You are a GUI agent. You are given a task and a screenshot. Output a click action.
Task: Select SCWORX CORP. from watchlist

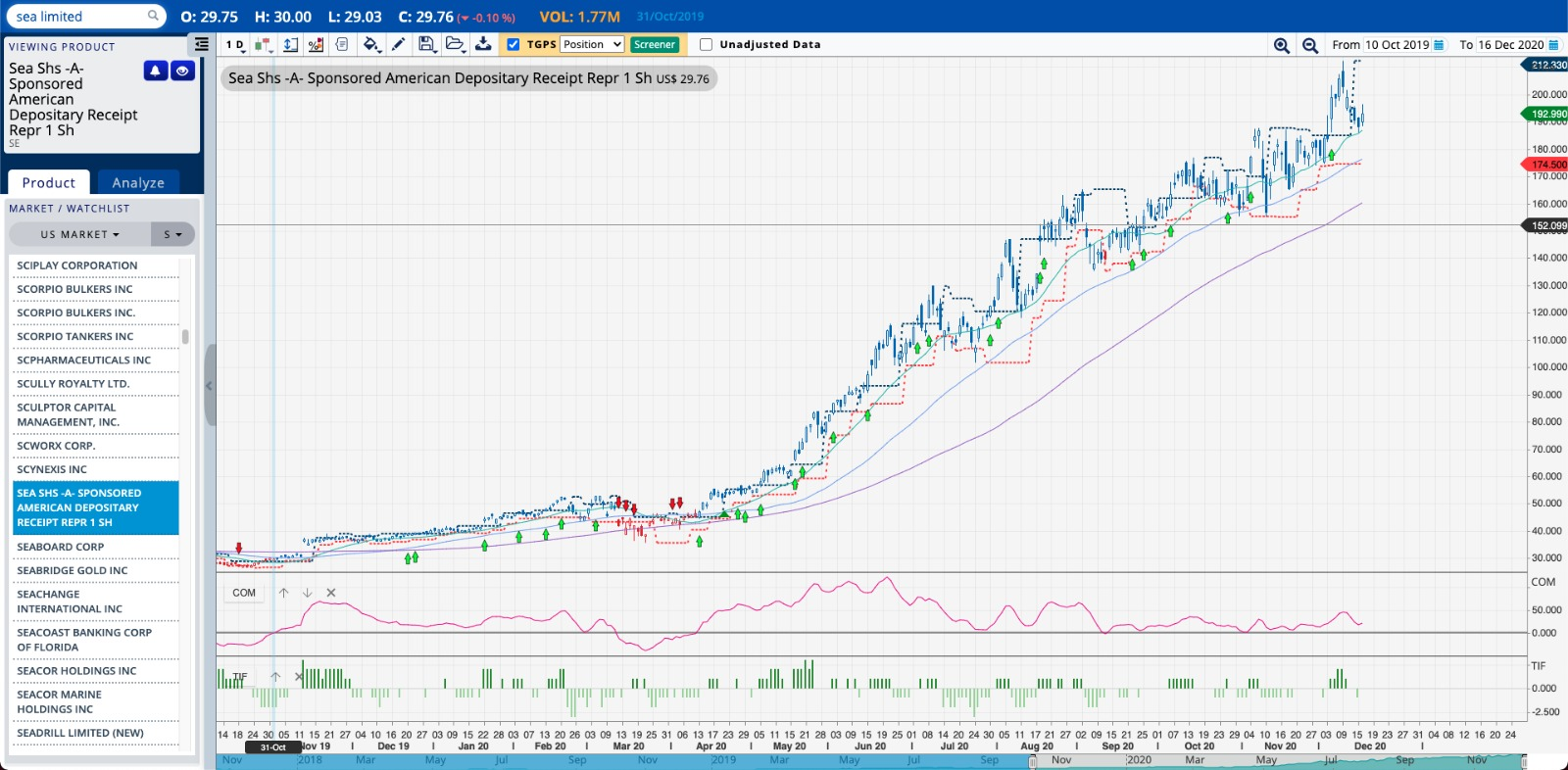tap(95, 446)
